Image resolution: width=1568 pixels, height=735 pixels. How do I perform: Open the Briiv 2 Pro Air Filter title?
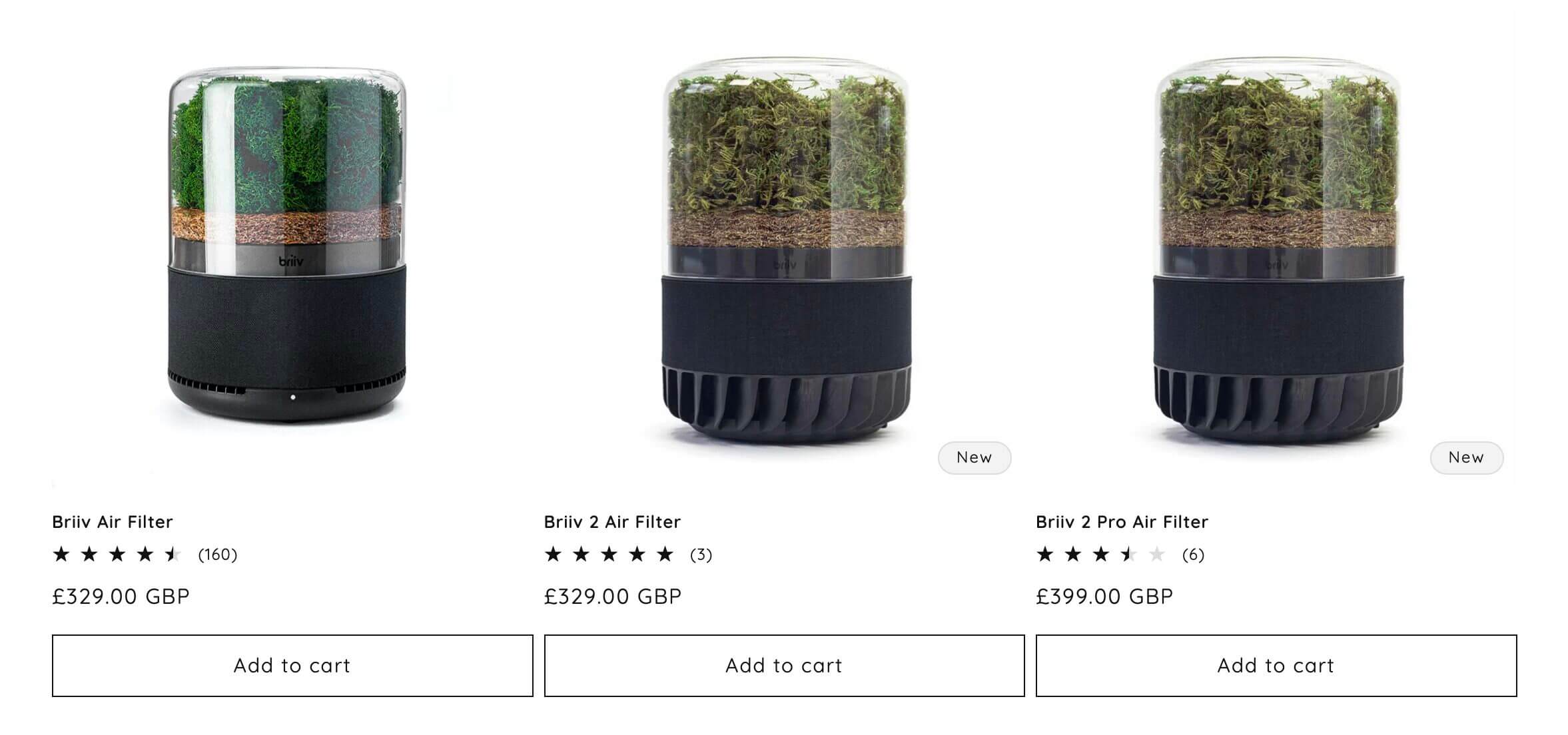point(1122,522)
